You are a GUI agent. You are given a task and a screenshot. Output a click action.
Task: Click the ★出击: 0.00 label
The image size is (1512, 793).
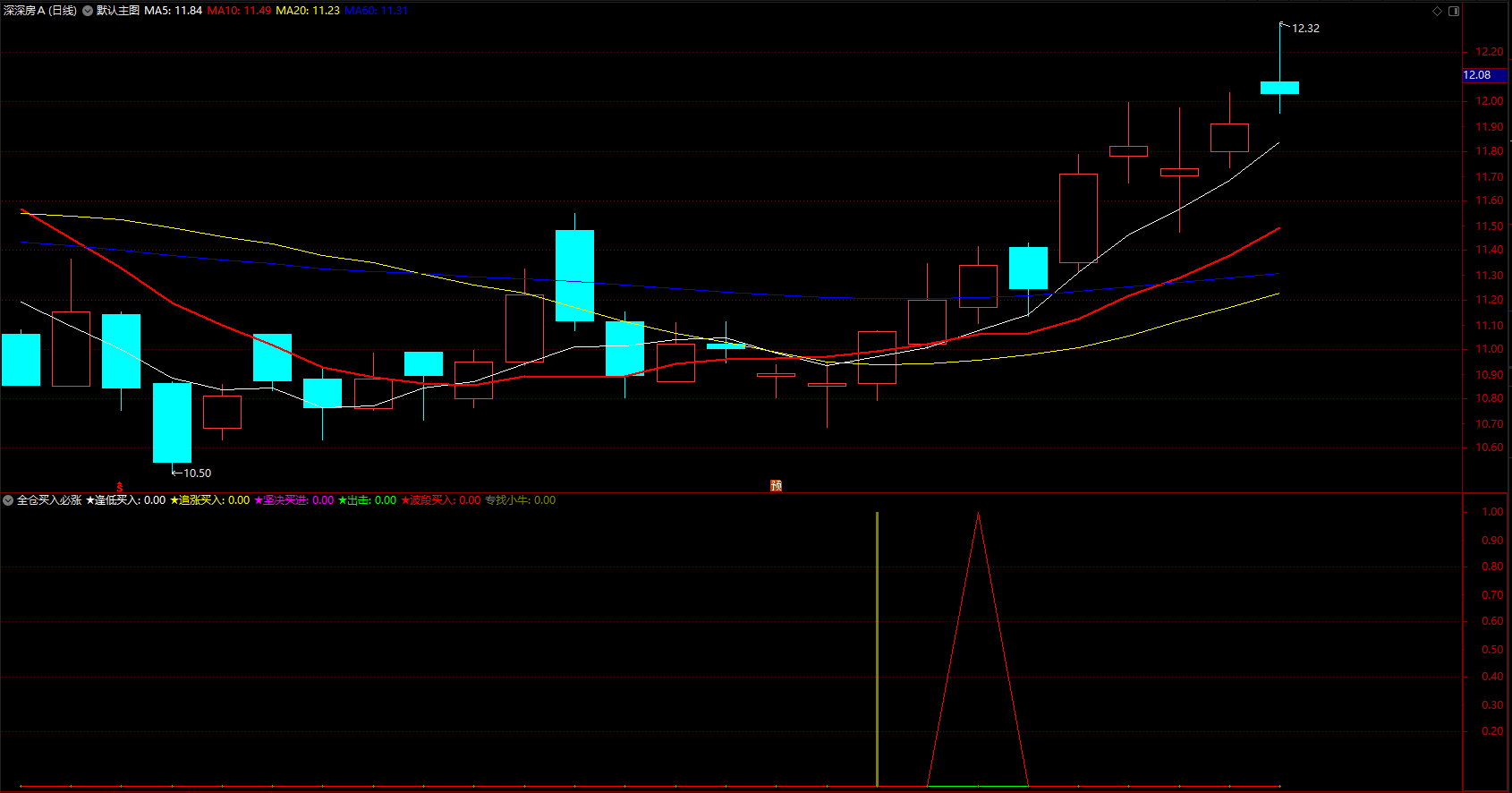[367, 500]
